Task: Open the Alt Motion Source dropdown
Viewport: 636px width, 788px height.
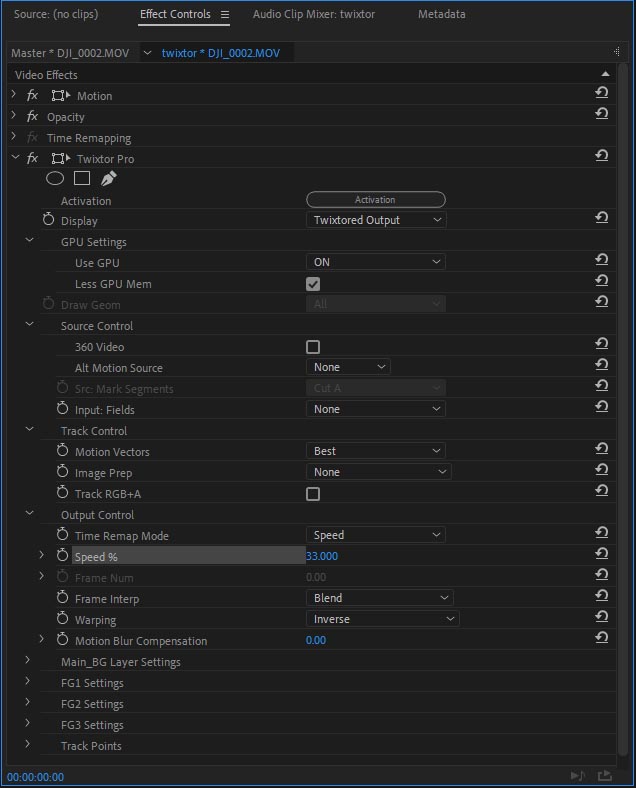Action: point(348,367)
